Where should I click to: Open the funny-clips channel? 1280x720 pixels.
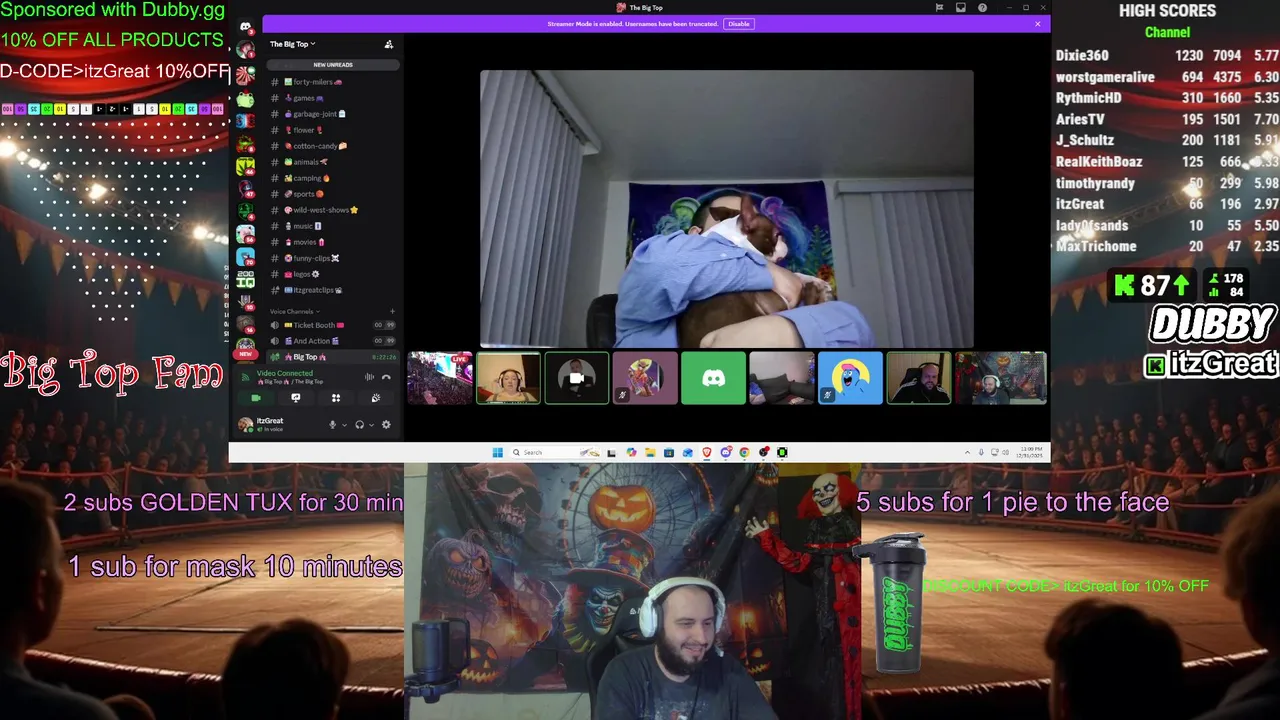[334, 258]
